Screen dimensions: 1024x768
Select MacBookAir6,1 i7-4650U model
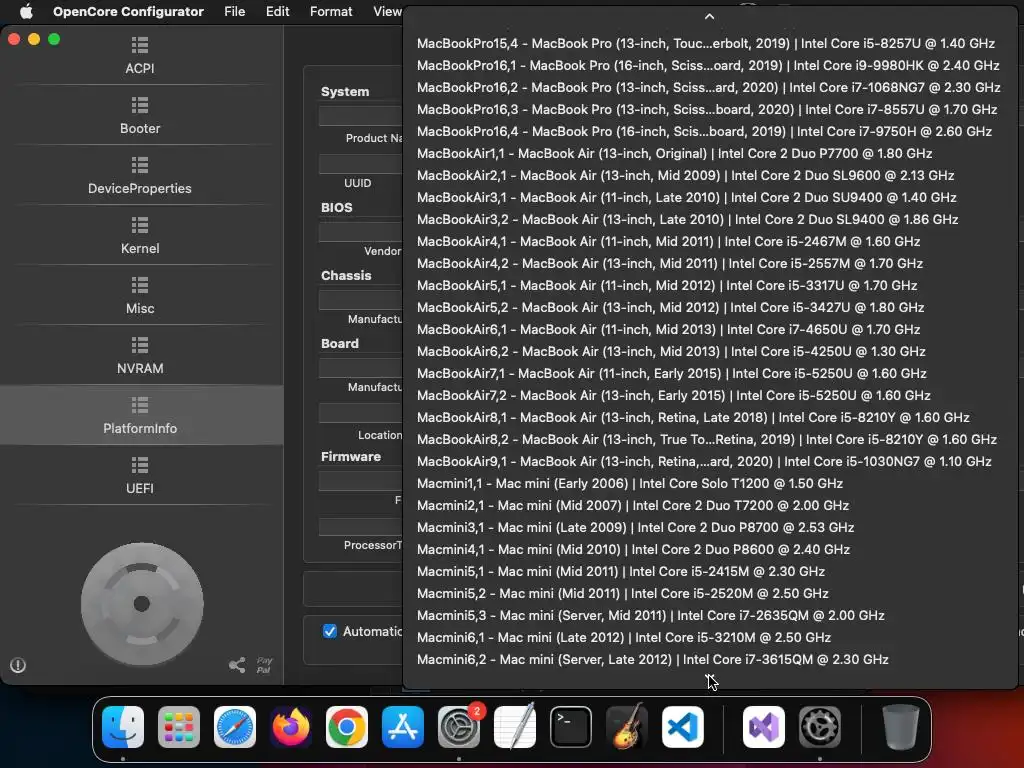[710, 329]
